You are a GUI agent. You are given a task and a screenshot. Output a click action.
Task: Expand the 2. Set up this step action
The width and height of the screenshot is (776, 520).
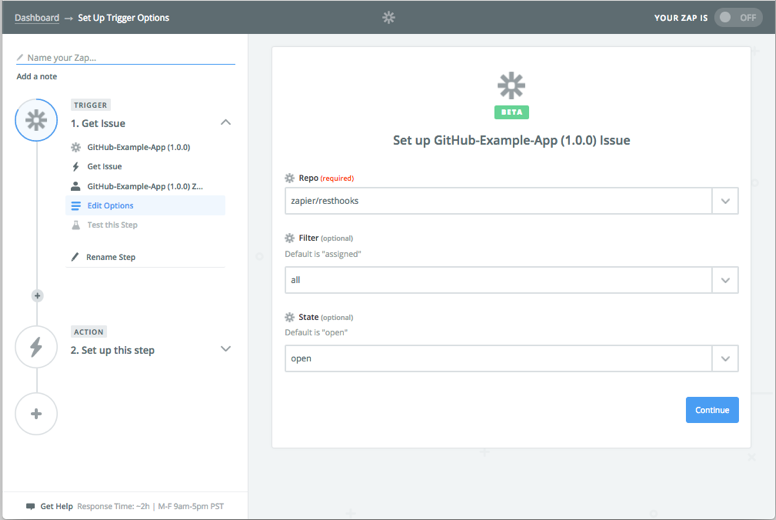click(226, 349)
